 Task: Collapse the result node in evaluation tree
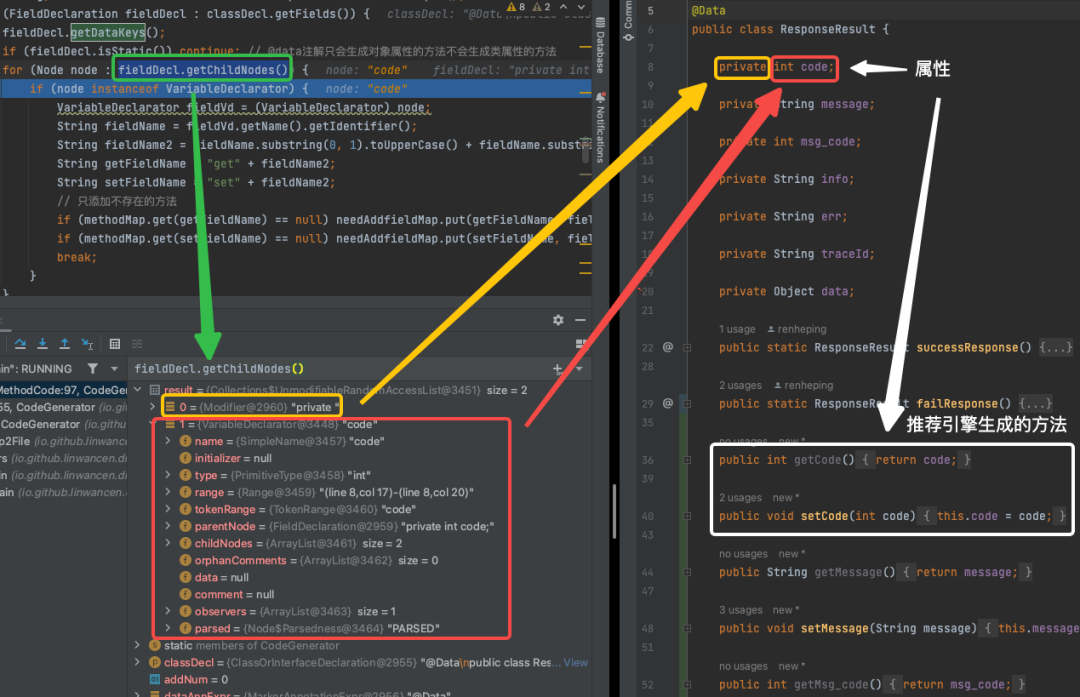138,390
